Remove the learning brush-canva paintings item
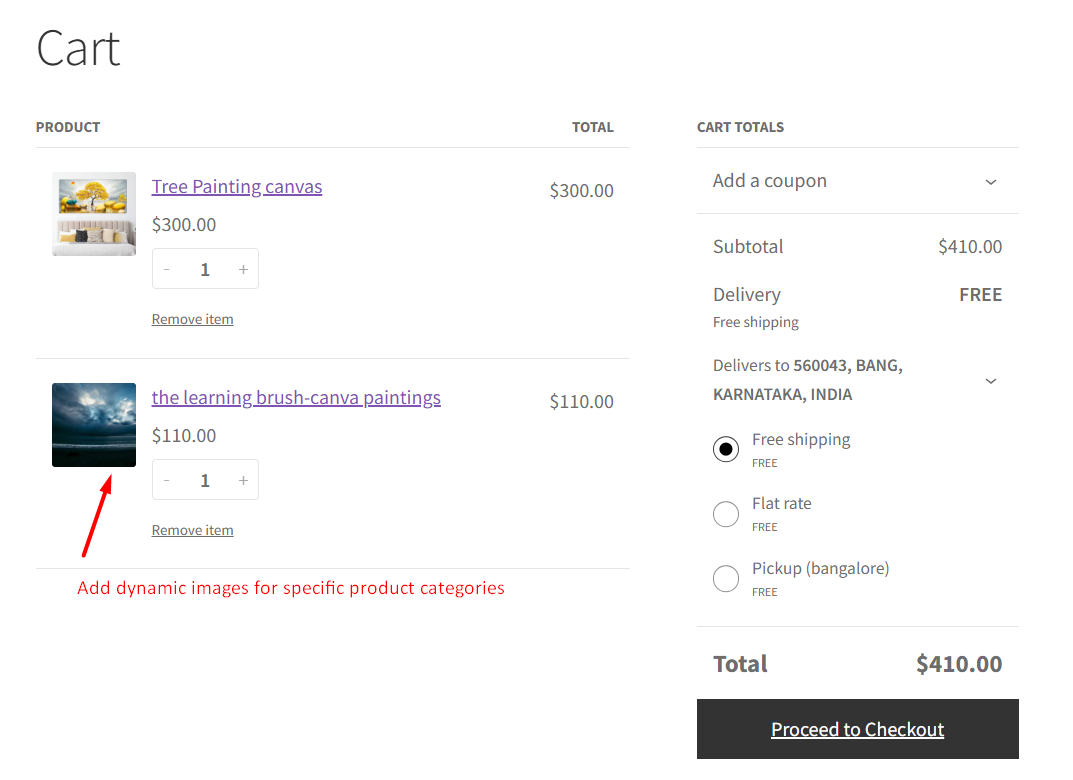 [x=192, y=531]
